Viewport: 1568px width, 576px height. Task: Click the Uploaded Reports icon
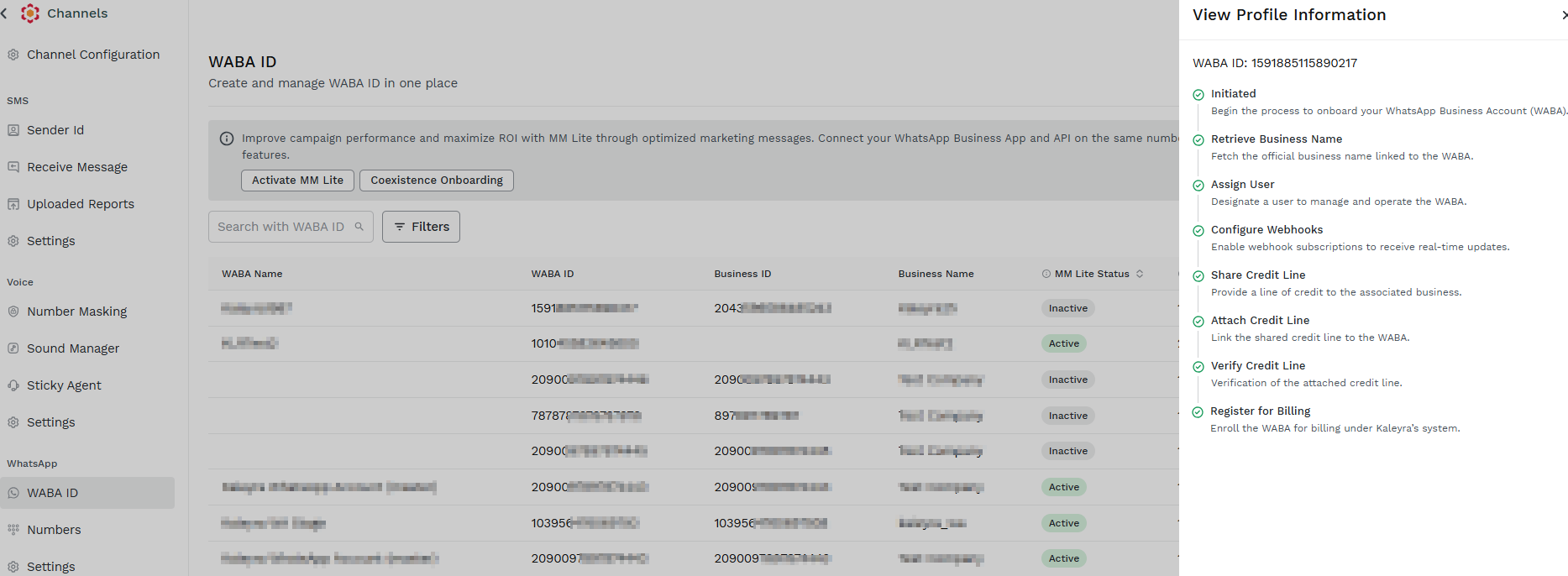point(13,204)
